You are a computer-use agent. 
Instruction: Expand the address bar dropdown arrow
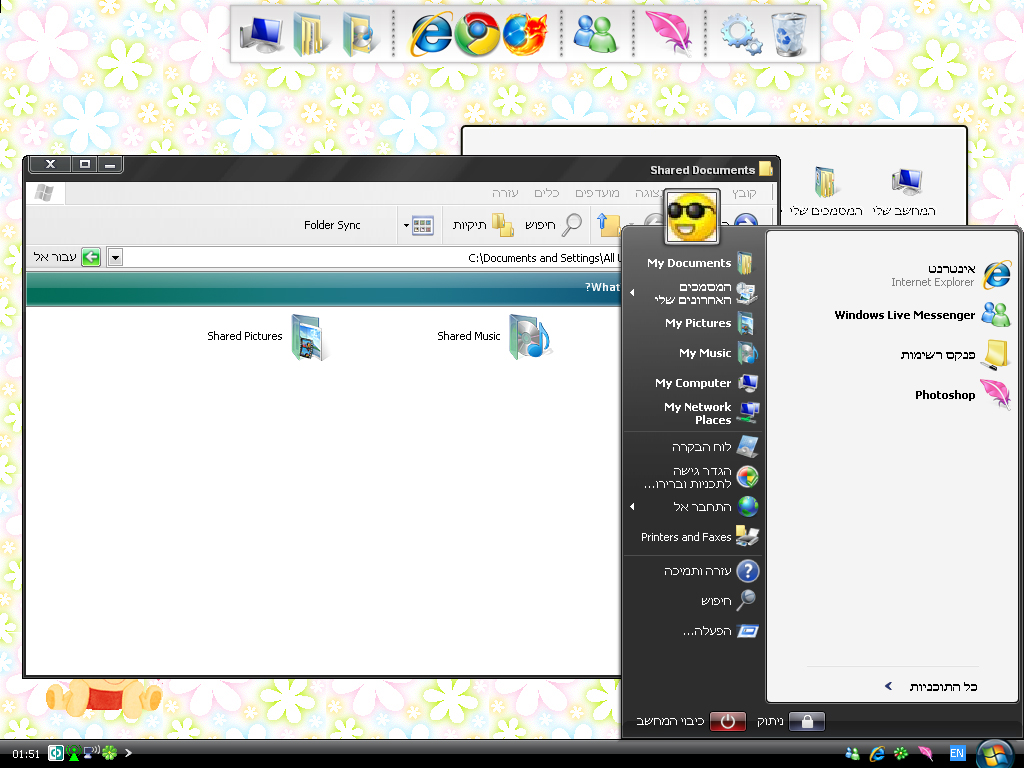(x=115, y=257)
